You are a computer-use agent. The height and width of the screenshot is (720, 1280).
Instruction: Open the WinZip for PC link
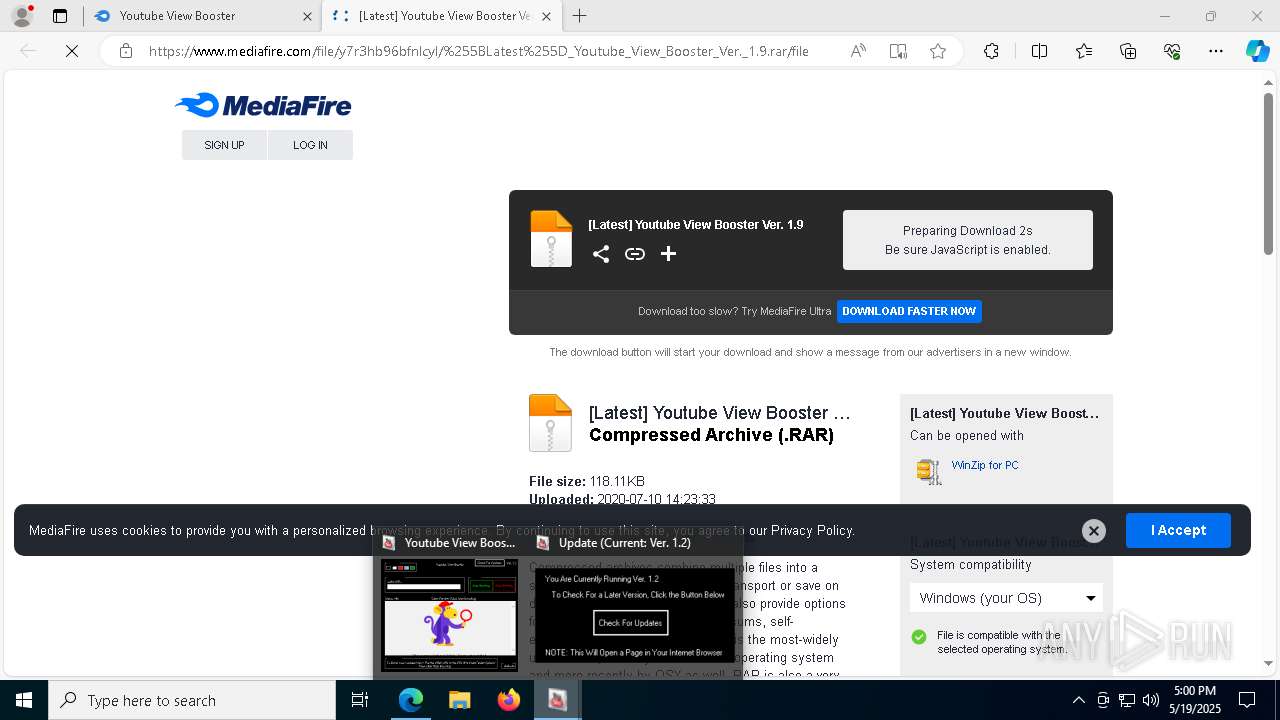pyautogui.click(x=985, y=465)
